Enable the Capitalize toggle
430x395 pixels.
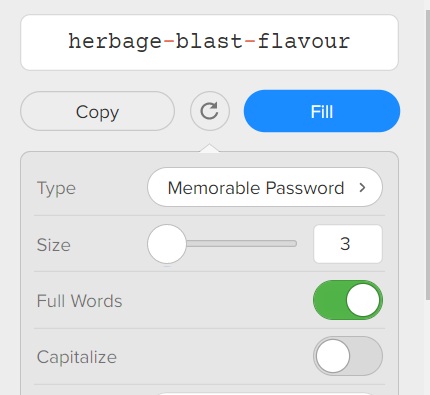(348, 356)
